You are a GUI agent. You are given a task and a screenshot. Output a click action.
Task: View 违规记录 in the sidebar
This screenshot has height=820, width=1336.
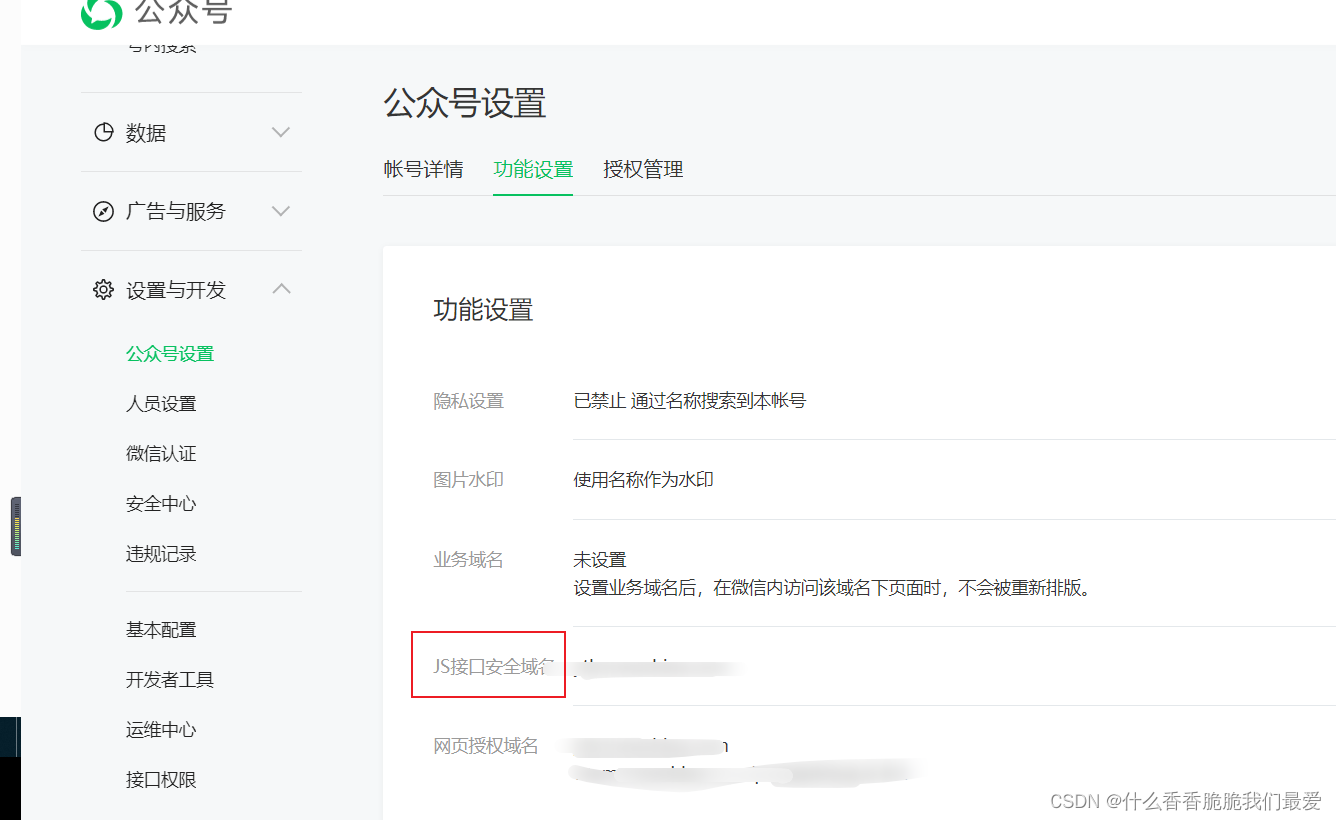tap(161, 554)
